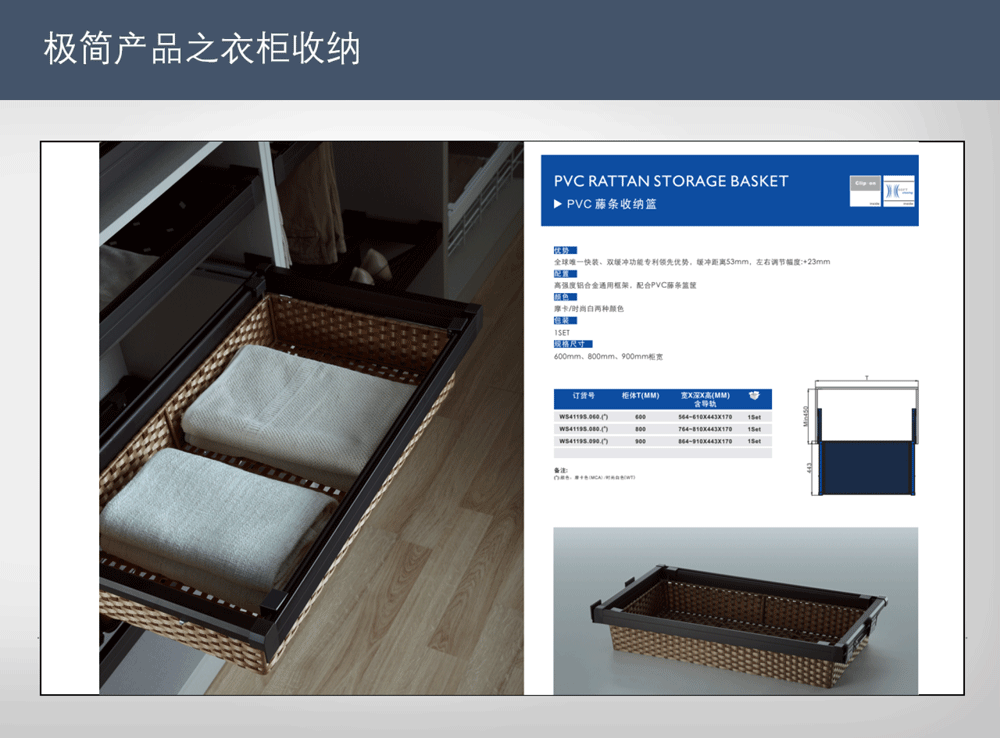The width and height of the screenshot is (1000, 738).
Task: Click the 订货号 column header
Action: point(584,397)
